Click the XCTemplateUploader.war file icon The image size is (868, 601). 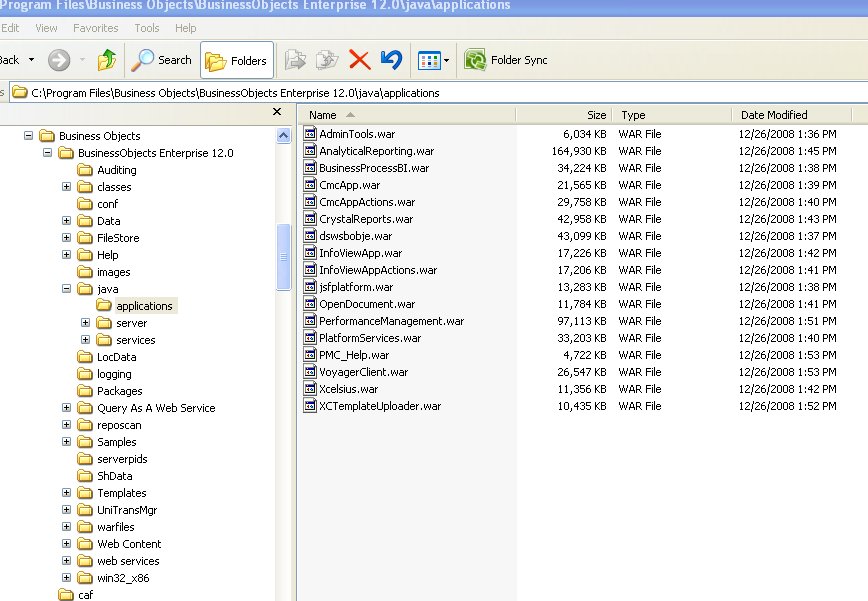click(310, 406)
